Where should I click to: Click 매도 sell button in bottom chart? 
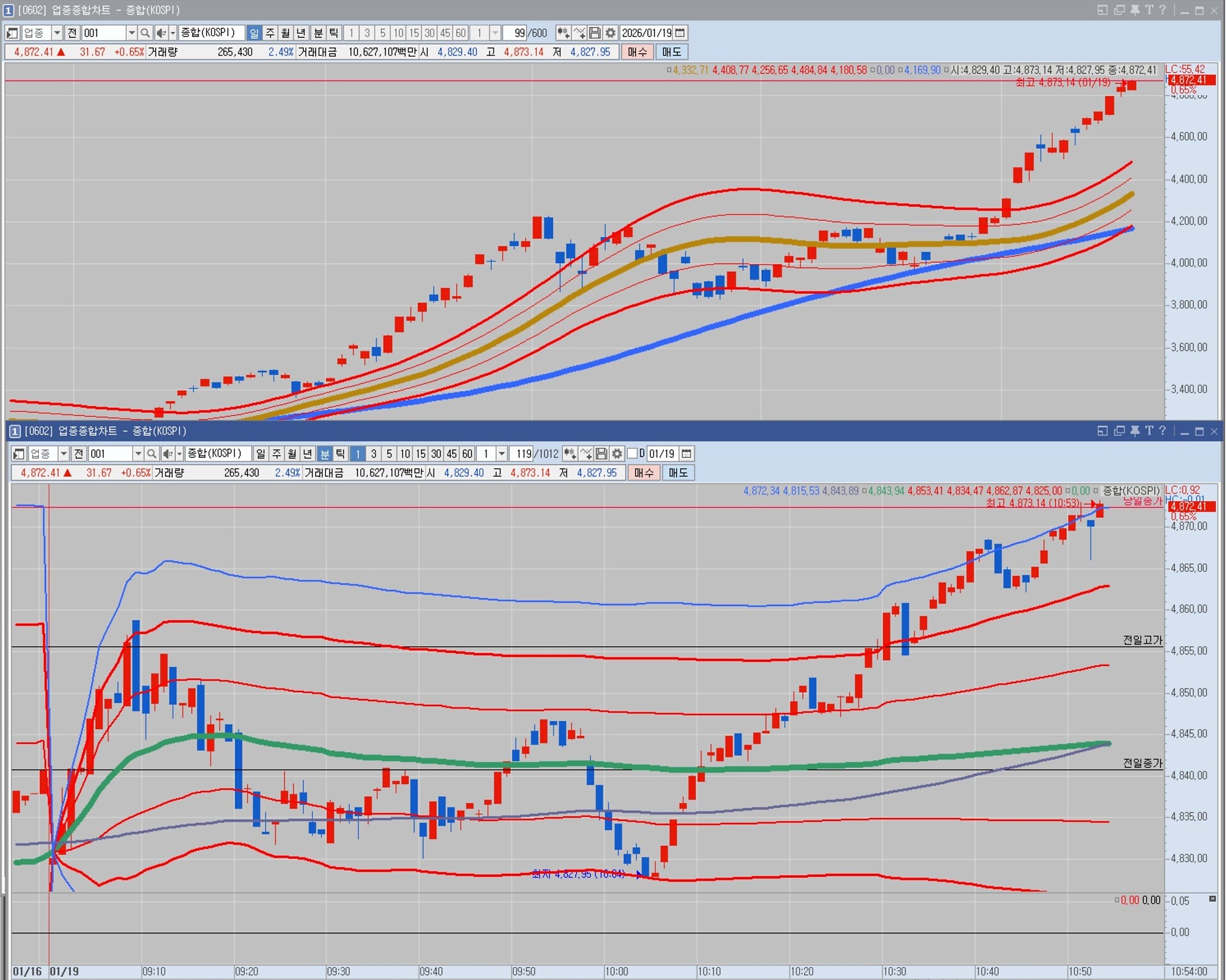[x=677, y=472]
